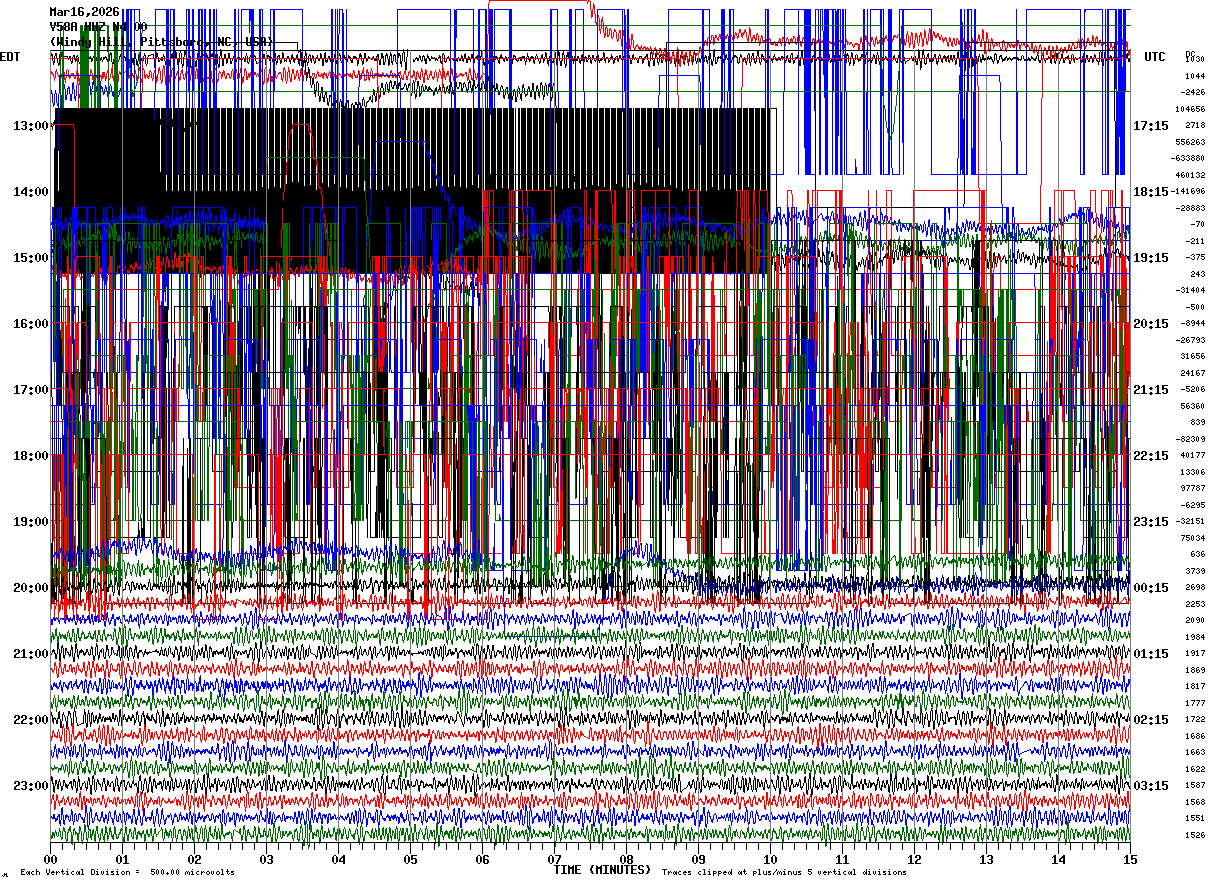
Task: Click minute tick label 13
Action: click(x=986, y=859)
